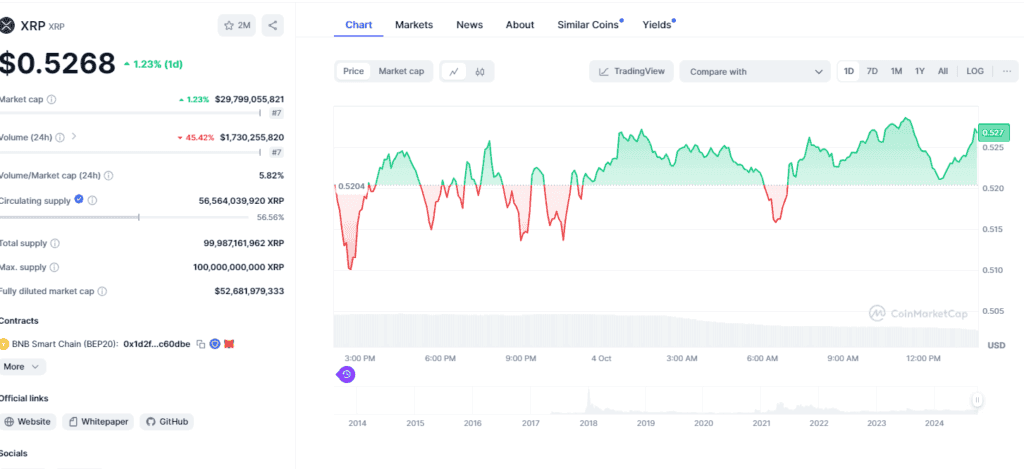Click circulating supply verified badge

click(x=79, y=199)
